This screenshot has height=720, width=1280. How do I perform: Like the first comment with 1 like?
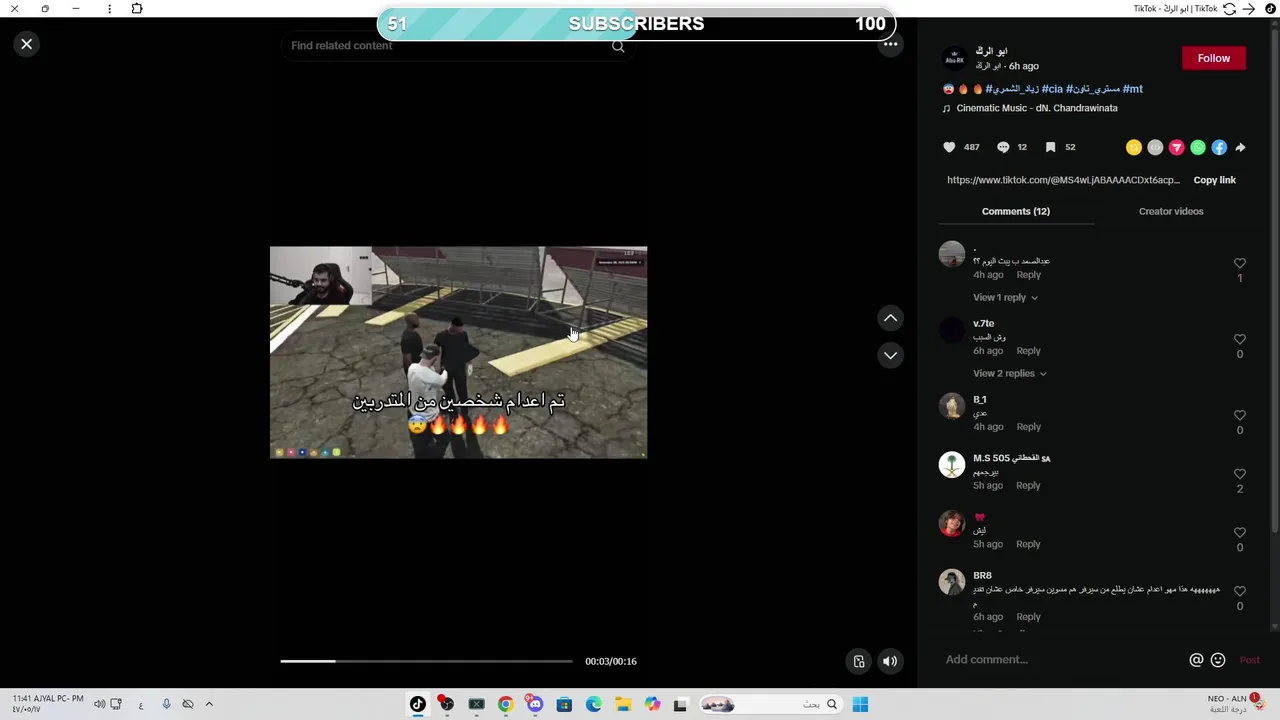1240,263
